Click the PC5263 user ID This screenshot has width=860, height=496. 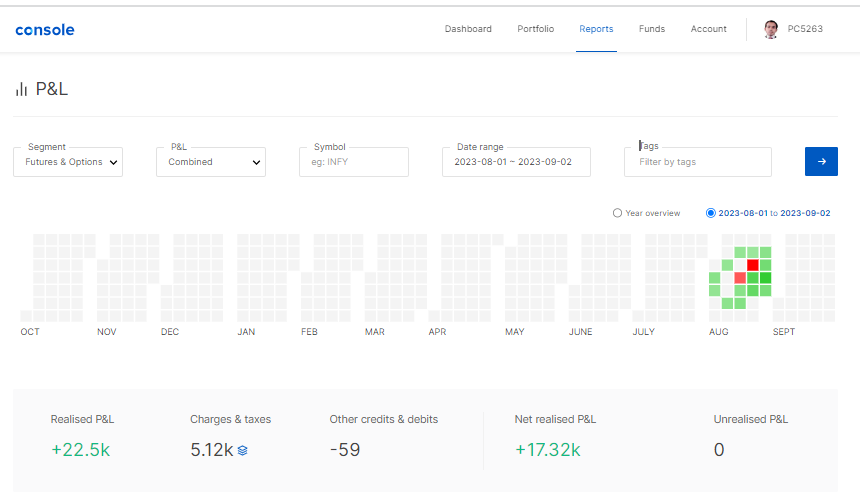tap(805, 29)
